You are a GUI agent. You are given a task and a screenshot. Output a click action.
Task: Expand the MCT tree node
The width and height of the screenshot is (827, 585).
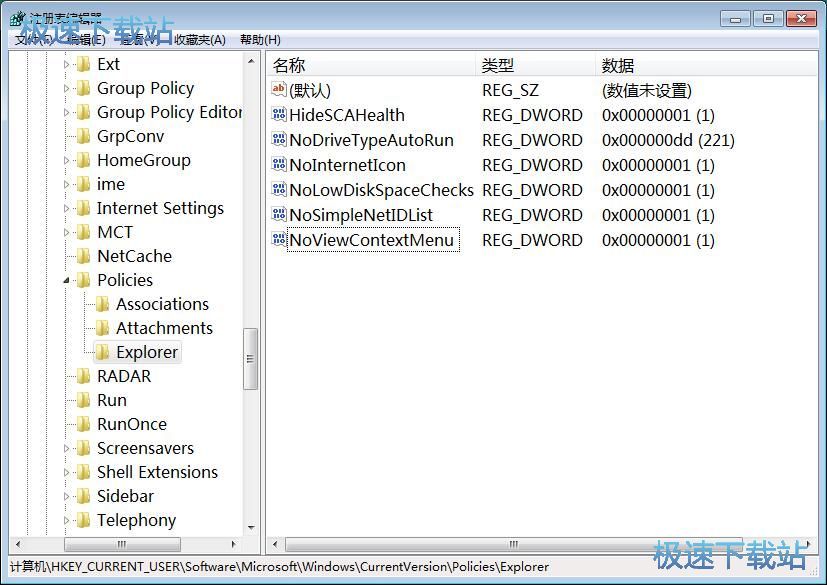[66, 233]
